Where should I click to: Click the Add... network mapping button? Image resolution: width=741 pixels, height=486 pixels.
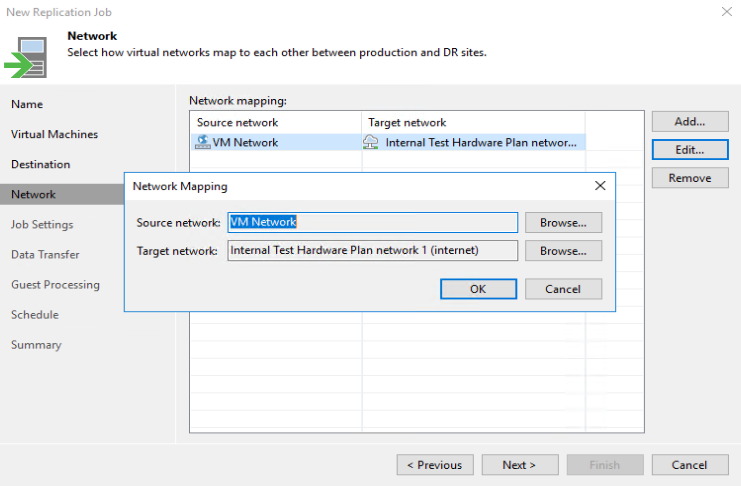[690, 122]
